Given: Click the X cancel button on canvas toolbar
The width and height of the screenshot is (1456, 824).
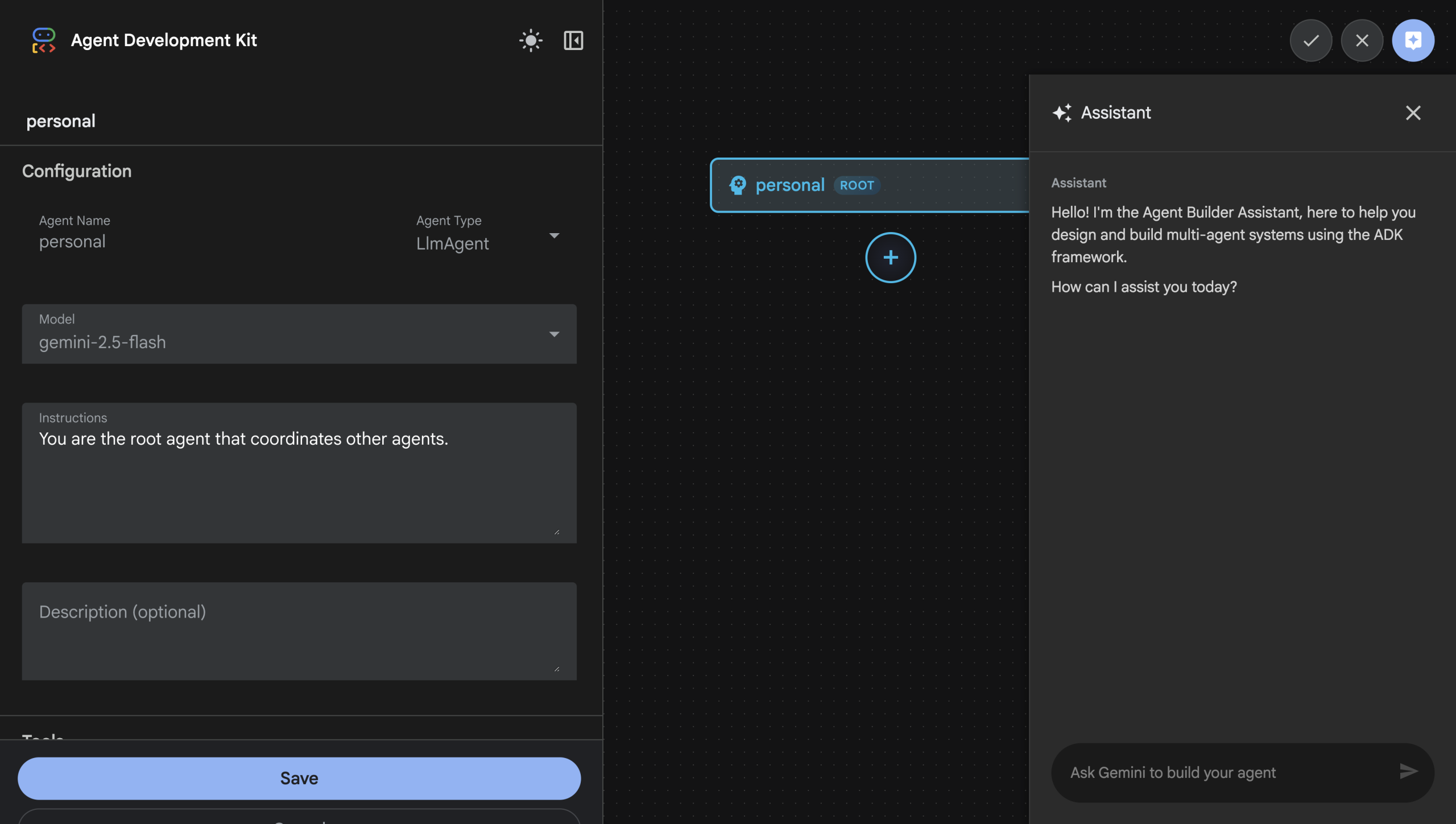Looking at the screenshot, I should tap(1362, 40).
